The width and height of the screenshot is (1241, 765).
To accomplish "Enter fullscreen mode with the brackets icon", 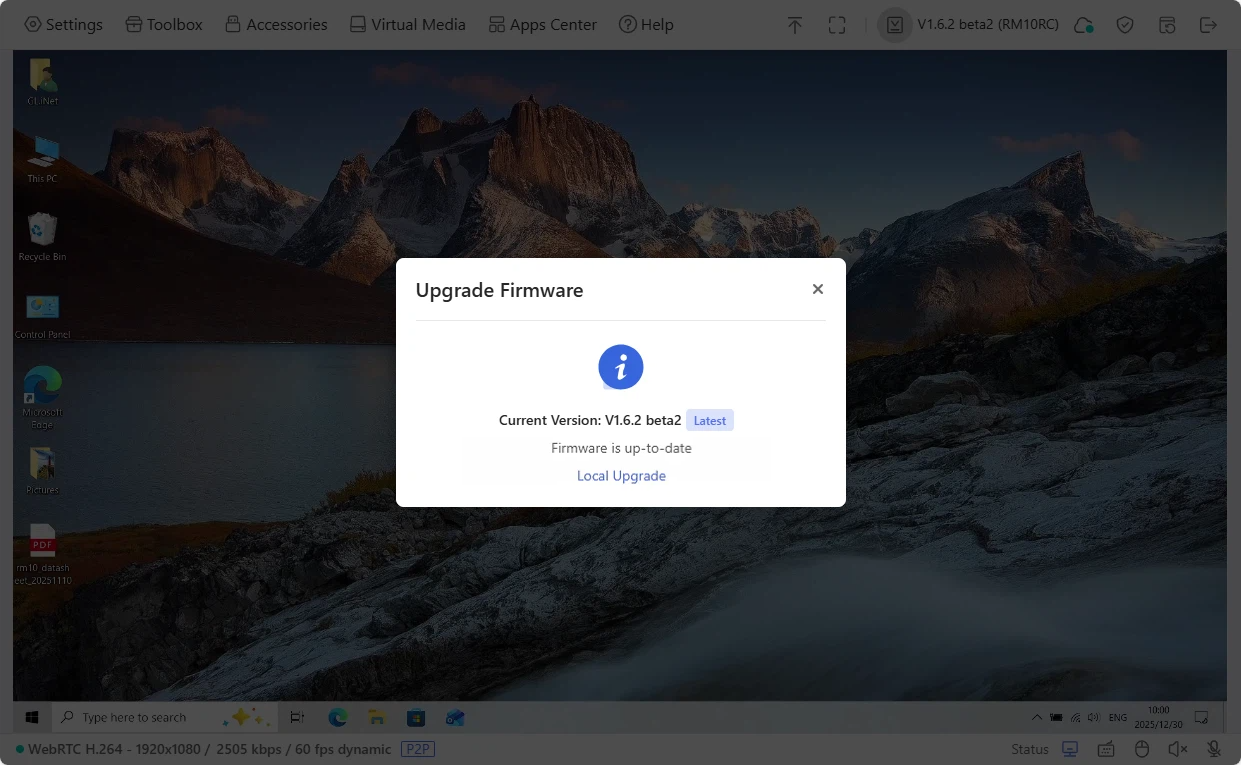I will 837,25.
